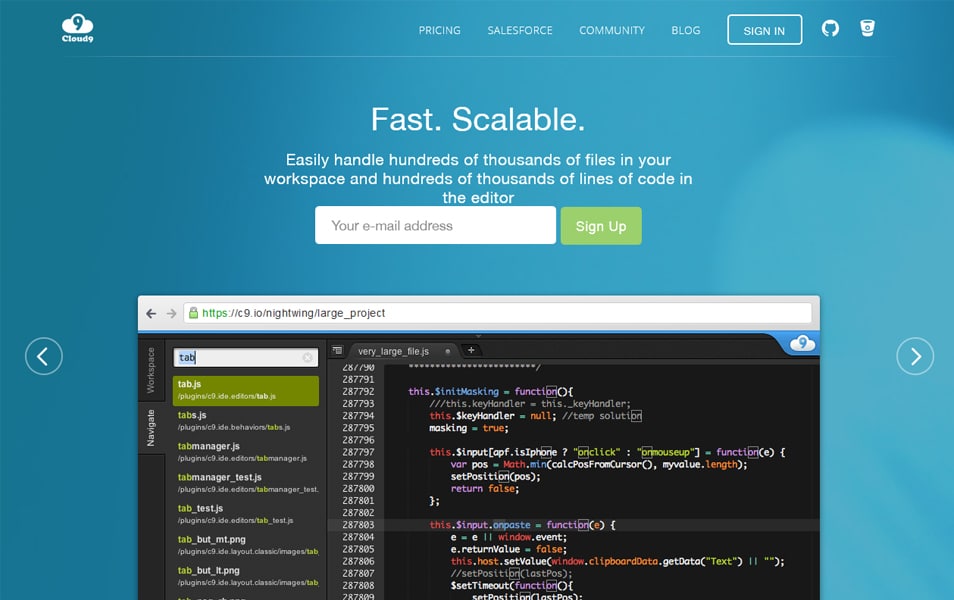The height and width of the screenshot is (600, 954).
Task: Click browser back arrow in mockup
Action: coord(151,313)
